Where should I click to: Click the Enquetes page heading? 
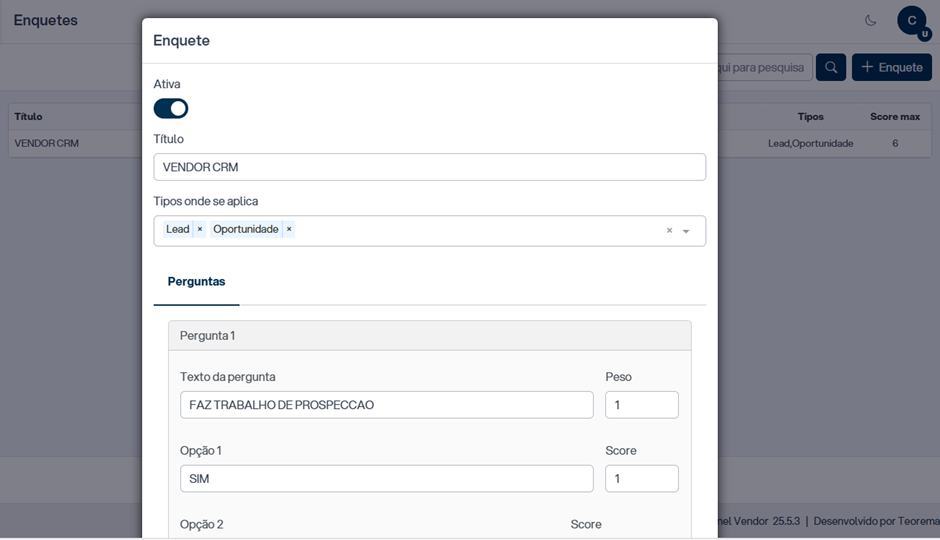(46, 20)
